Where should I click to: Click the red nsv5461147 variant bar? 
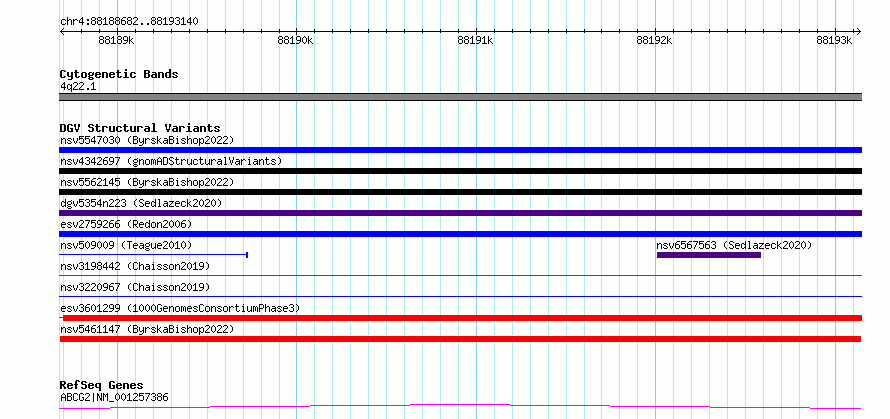tap(460, 339)
